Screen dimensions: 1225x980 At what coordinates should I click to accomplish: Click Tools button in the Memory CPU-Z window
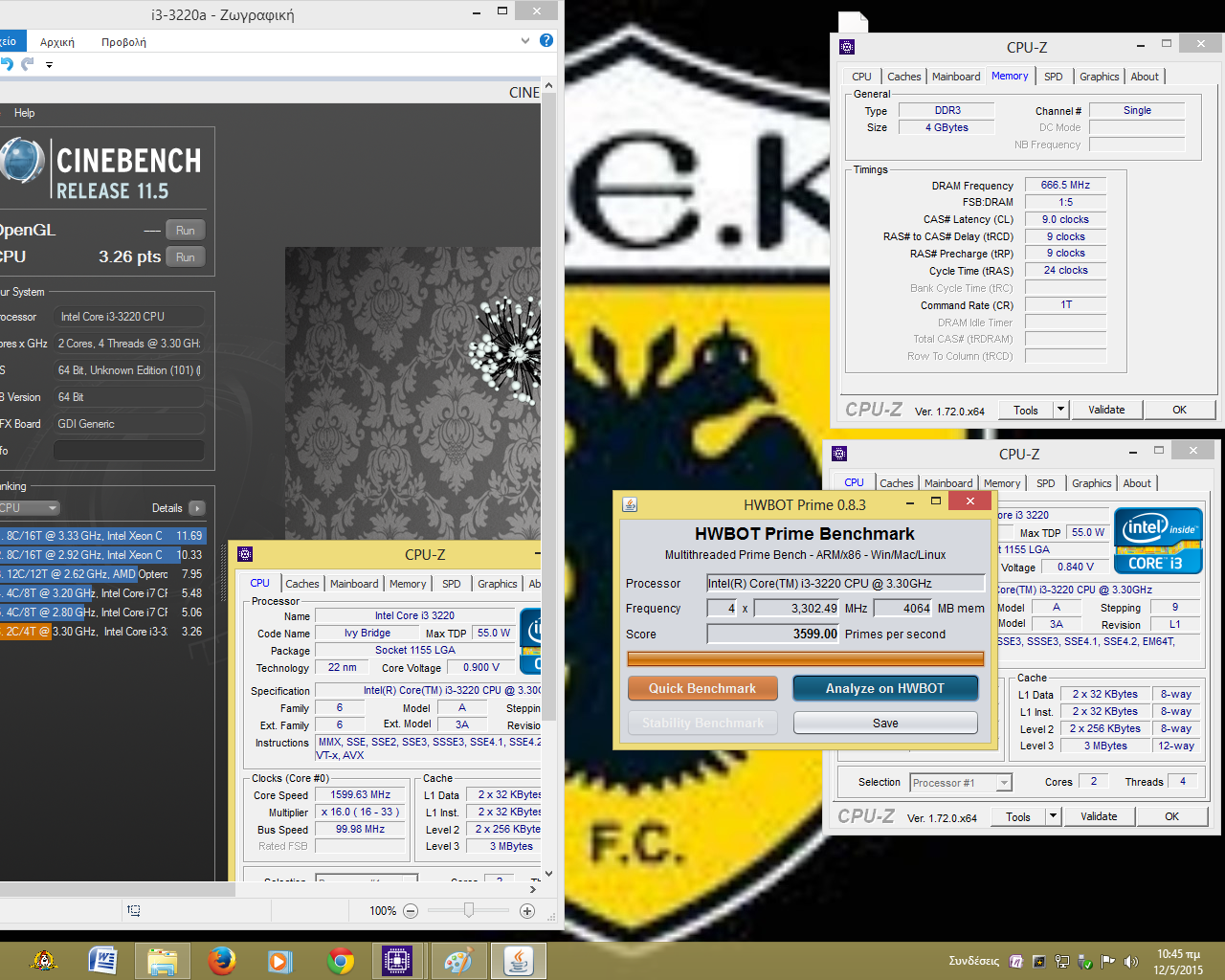(x=1026, y=410)
